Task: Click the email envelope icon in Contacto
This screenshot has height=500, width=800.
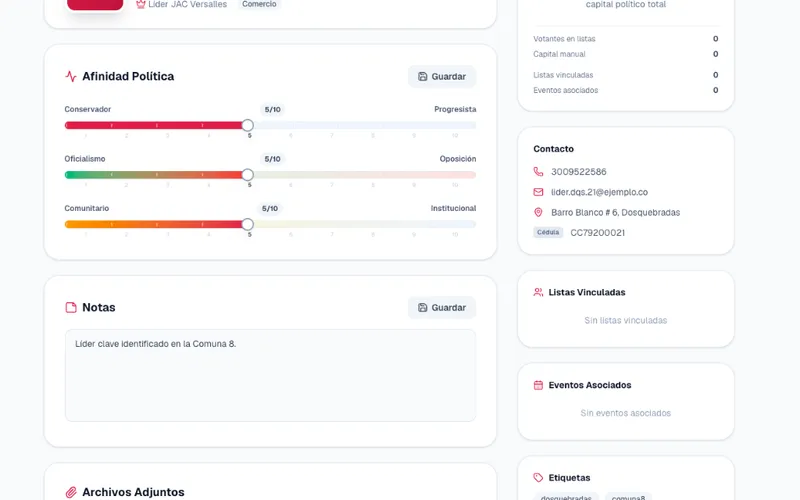Action: [538, 192]
